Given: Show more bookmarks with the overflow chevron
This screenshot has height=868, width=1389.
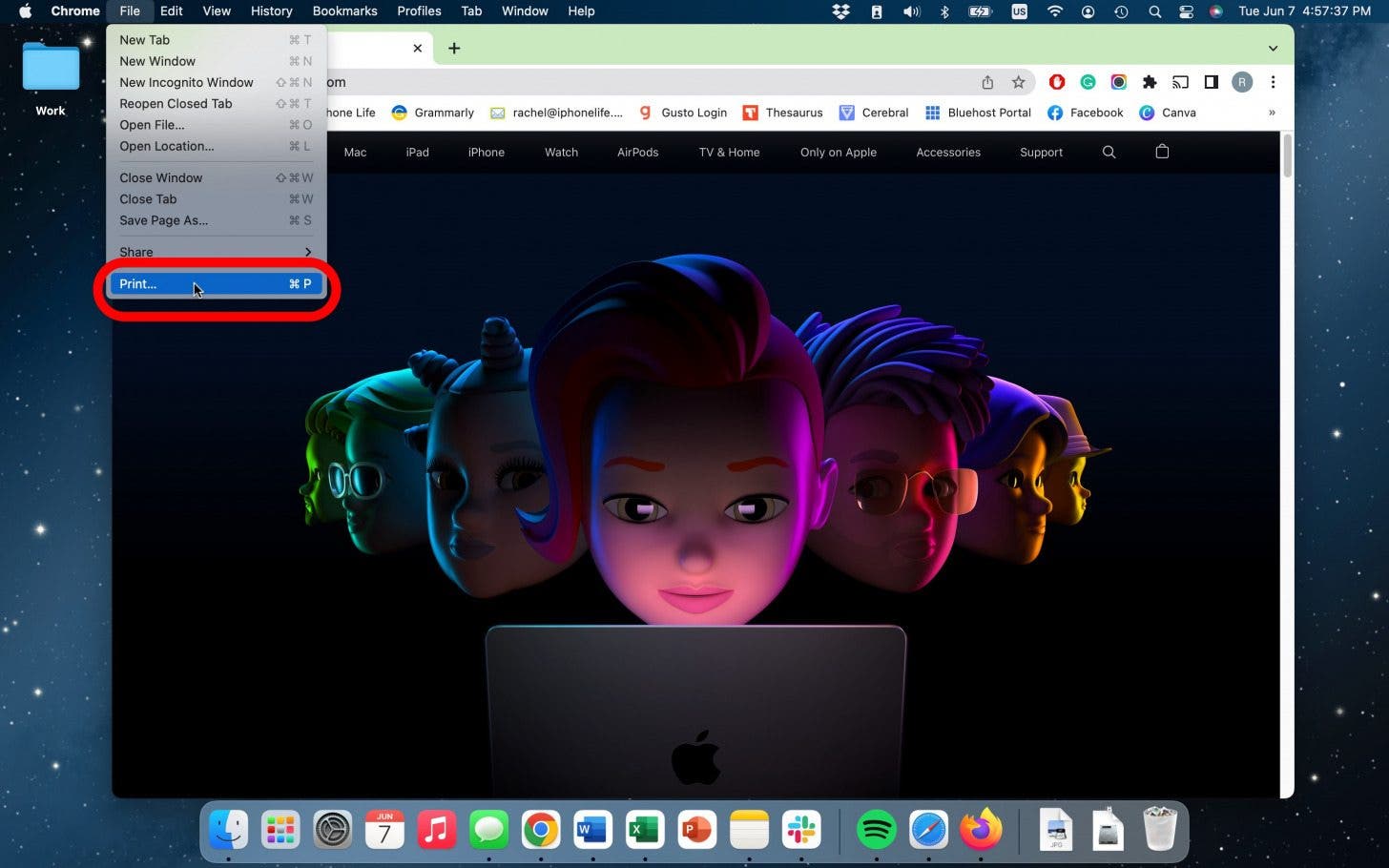Looking at the screenshot, I should [x=1272, y=113].
